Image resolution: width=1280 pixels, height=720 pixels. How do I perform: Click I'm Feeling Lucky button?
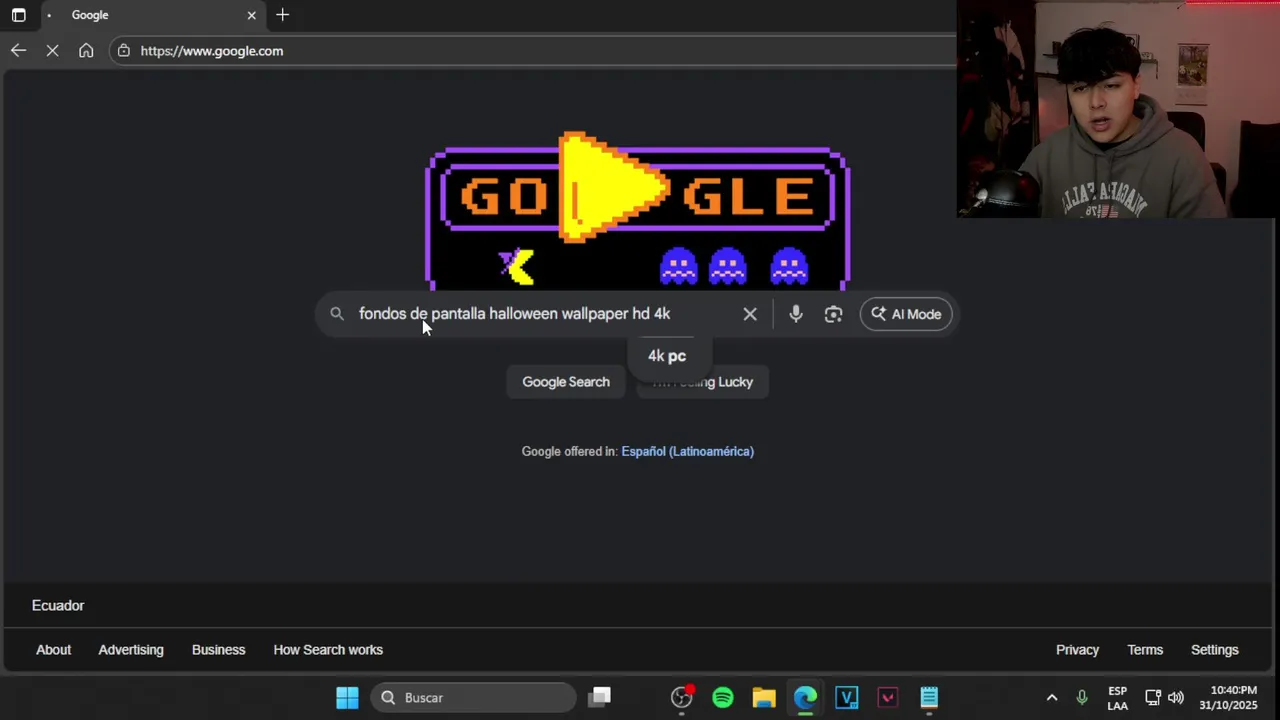[702, 382]
